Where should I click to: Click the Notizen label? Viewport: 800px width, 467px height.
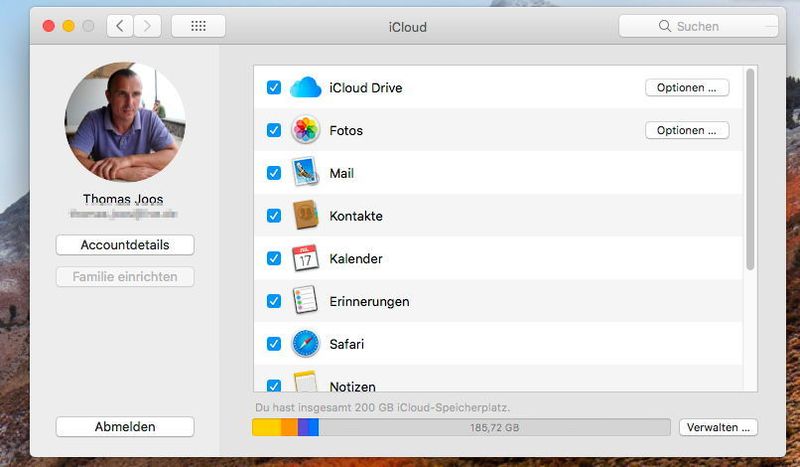click(x=353, y=386)
